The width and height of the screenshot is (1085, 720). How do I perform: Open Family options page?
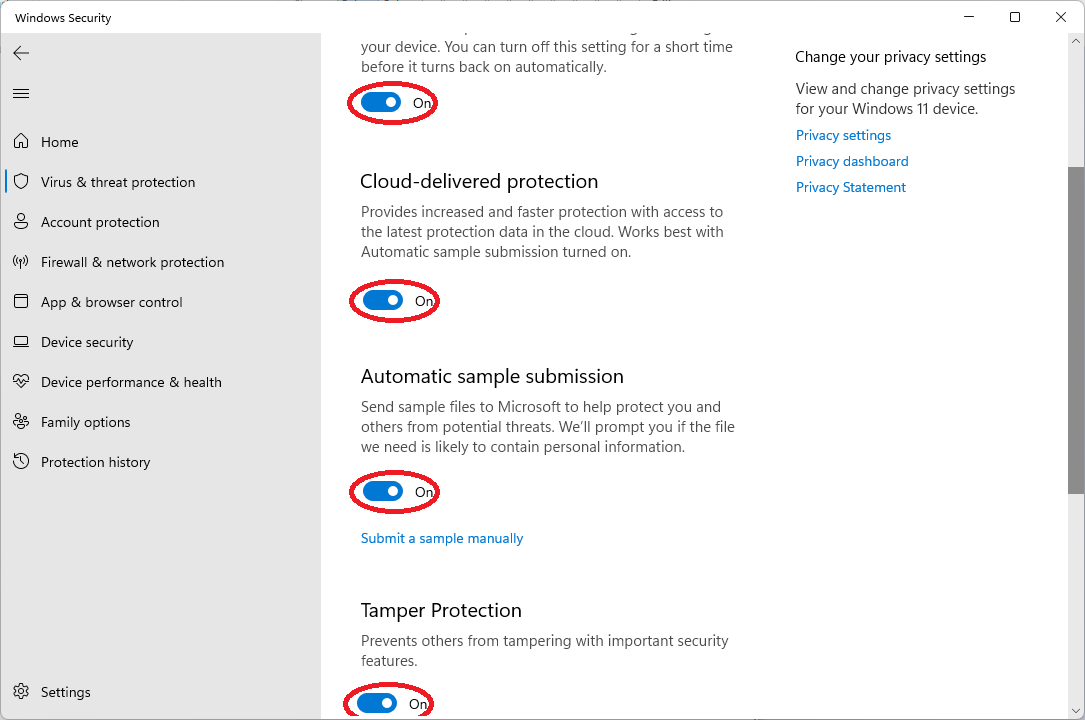click(85, 422)
